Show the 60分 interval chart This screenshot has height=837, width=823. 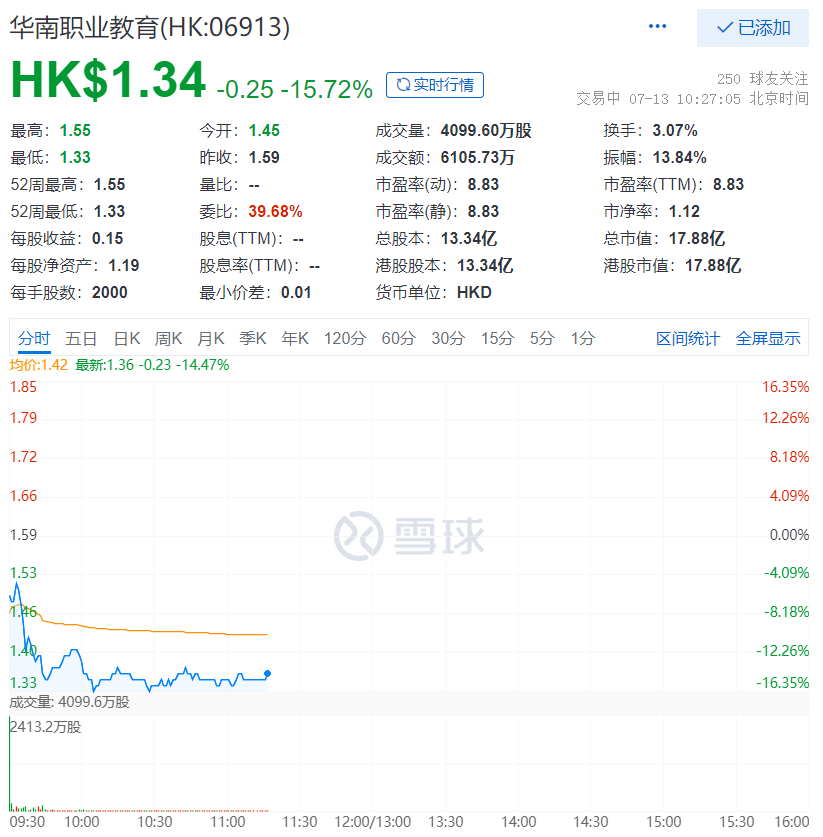398,338
